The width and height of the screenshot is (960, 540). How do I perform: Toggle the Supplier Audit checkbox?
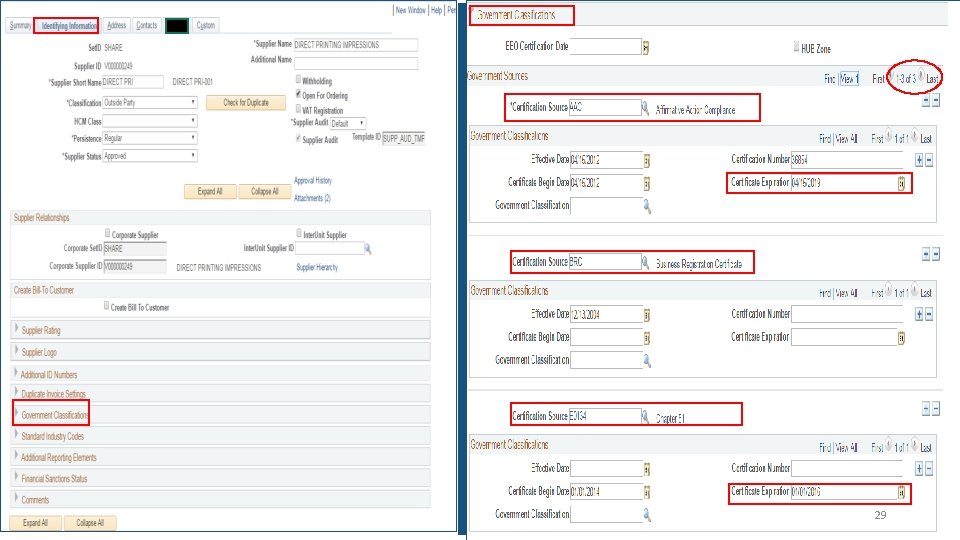299,138
